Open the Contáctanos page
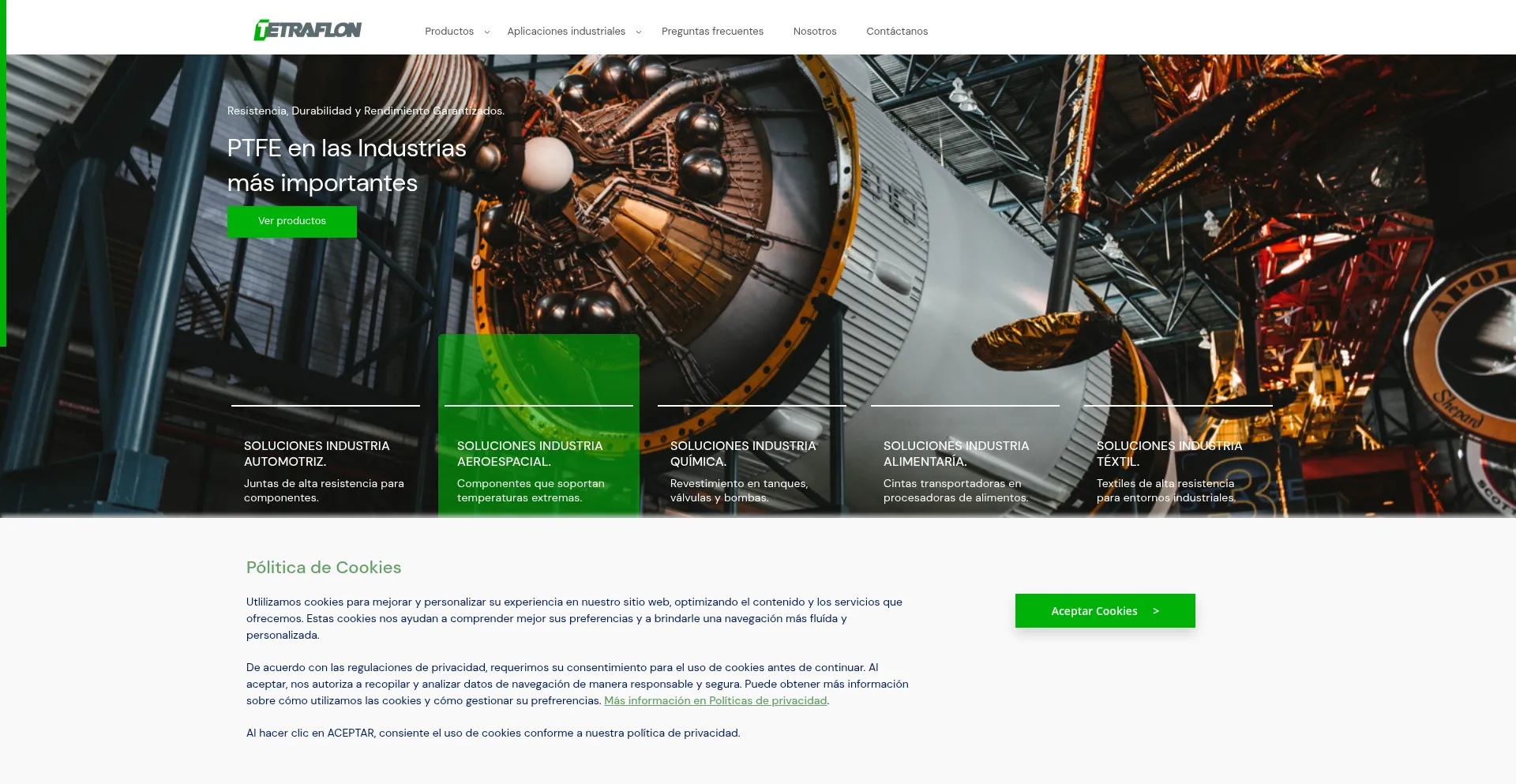The height and width of the screenshot is (784, 1516). (x=897, y=32)
